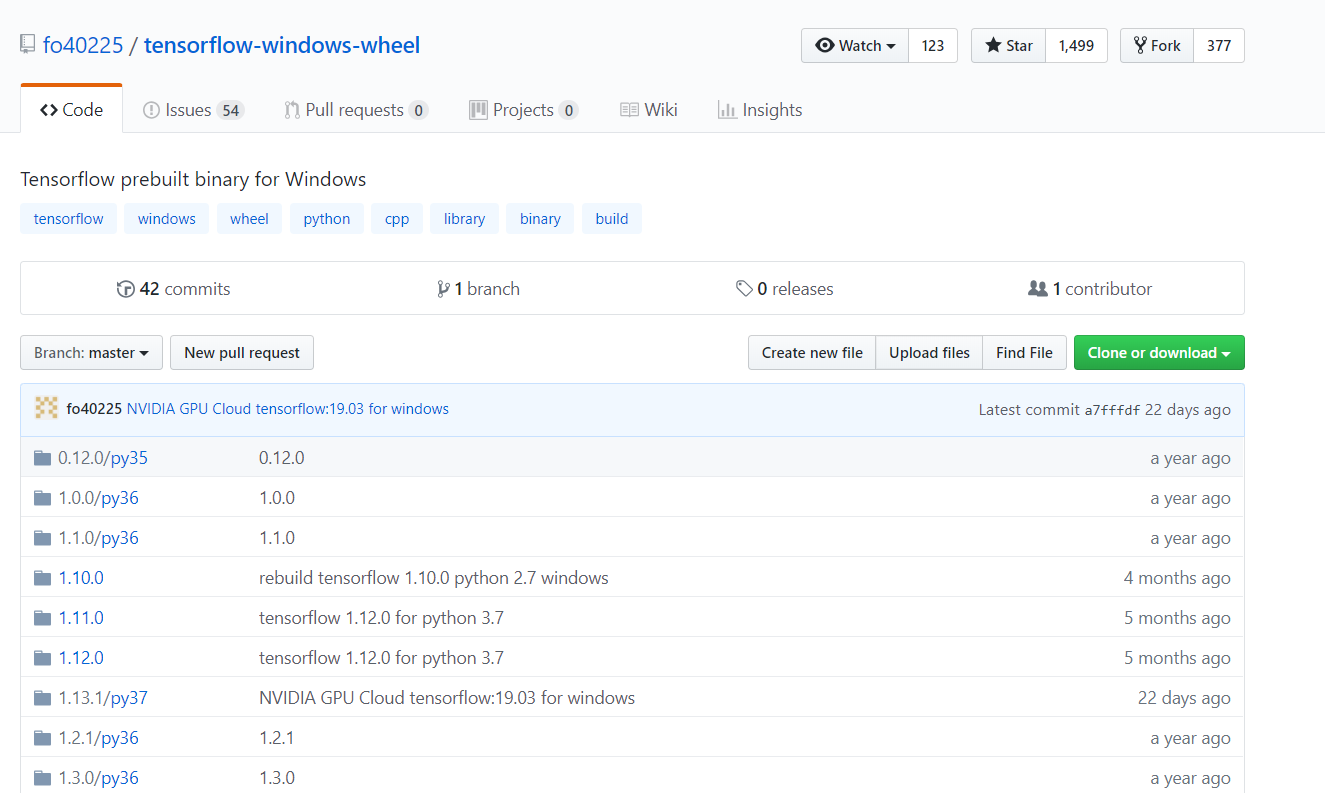The height and width of the screenshot is (793, 1325).
Task: Click the '22 days ago' timestamp in 1.13.1/py37 row
Action: pyautogui.click(x=1184, y=698)
